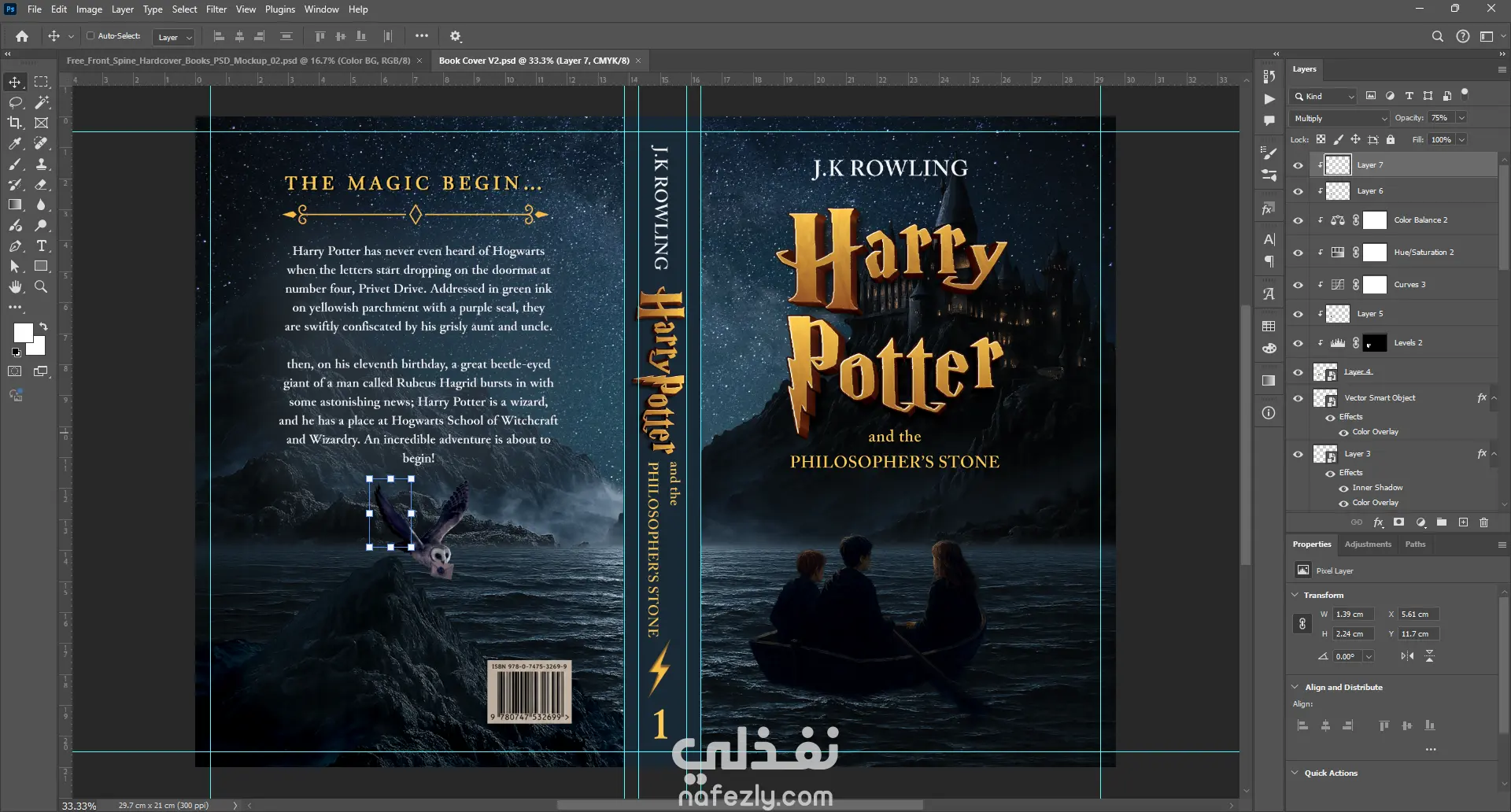This screenshot has width=1511, height=812.
Task: Reset default foreground and background colors
Action: [x=17, y=352]
